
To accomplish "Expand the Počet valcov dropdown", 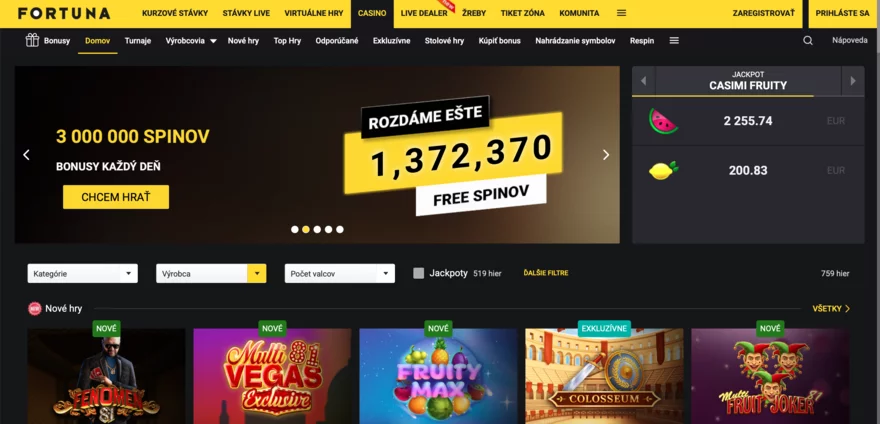I will [x=340, y=273].
